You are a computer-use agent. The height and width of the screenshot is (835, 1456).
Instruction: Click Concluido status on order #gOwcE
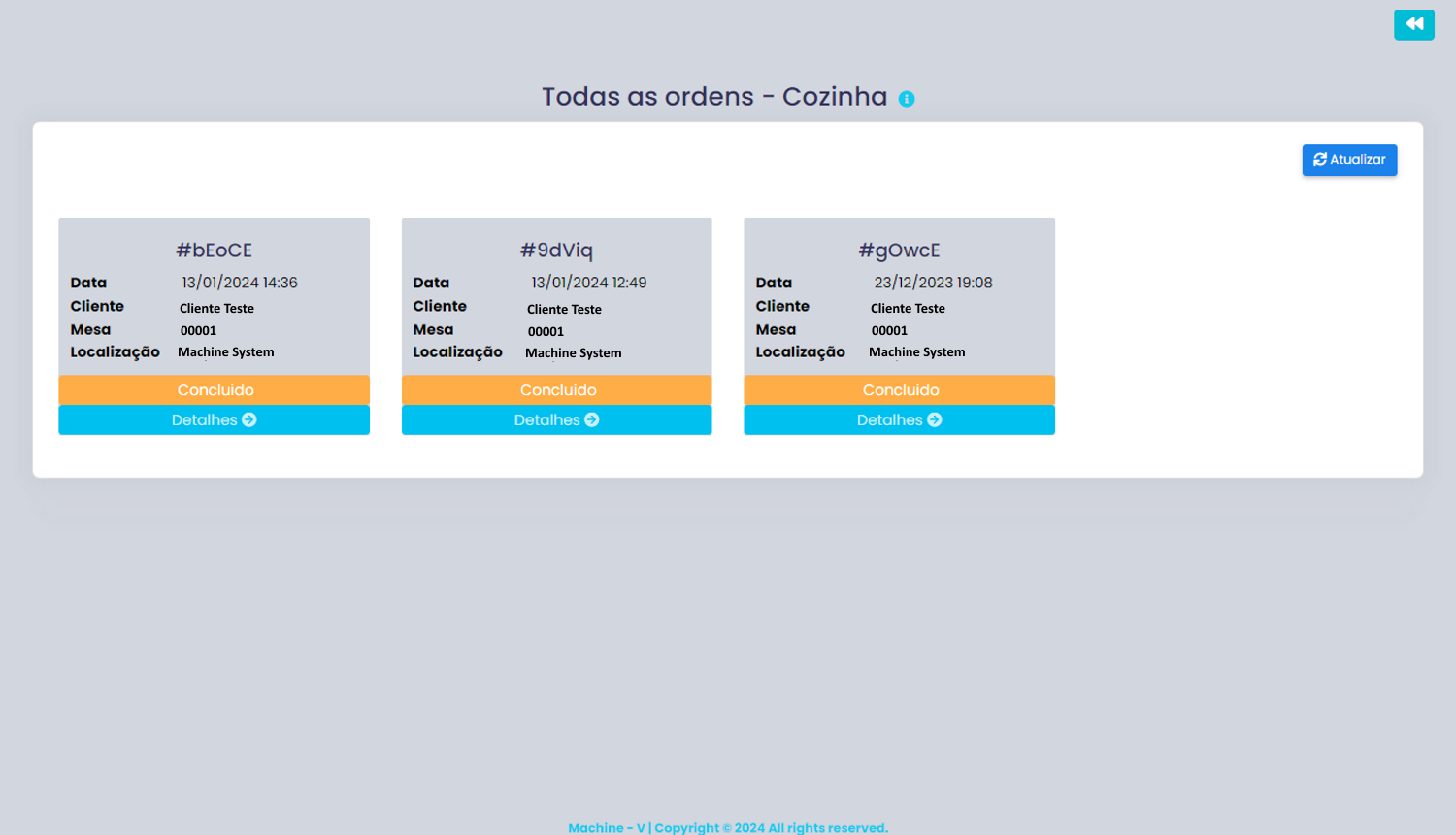coord(899,390)
